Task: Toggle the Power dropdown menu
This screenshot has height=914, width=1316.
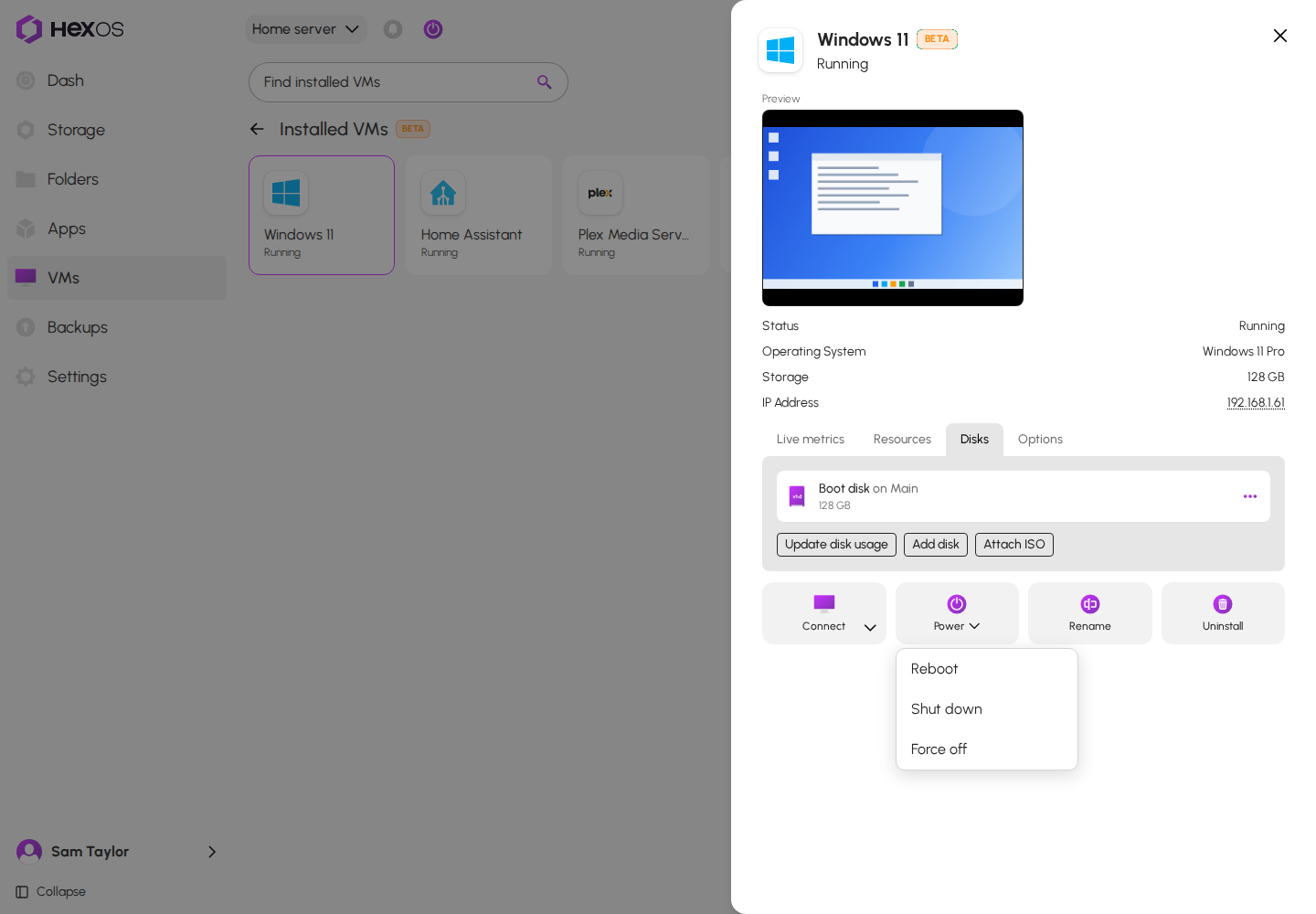Action: coord(957,613)
